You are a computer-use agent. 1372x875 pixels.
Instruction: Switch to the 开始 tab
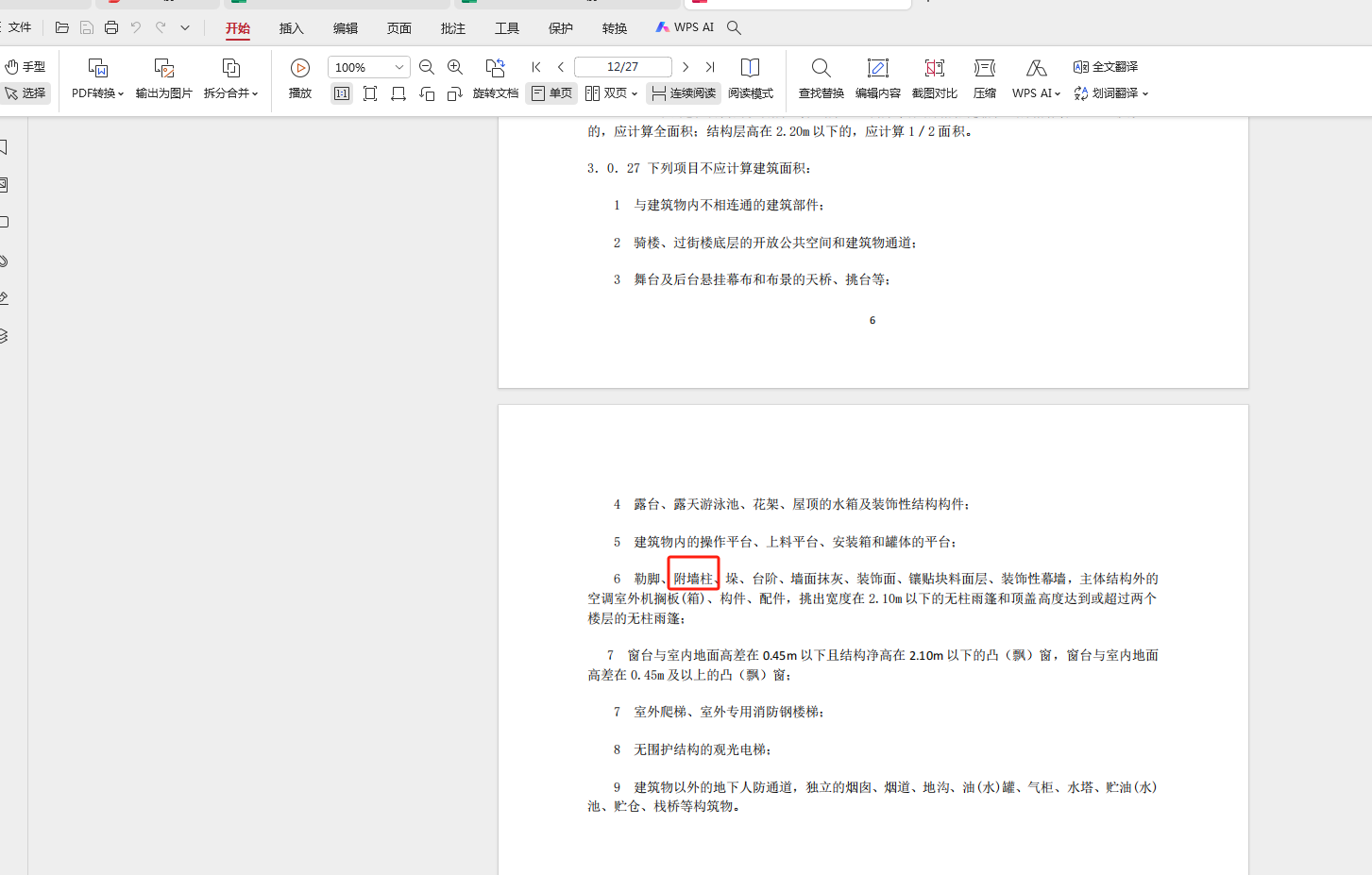tap(238, 28)
